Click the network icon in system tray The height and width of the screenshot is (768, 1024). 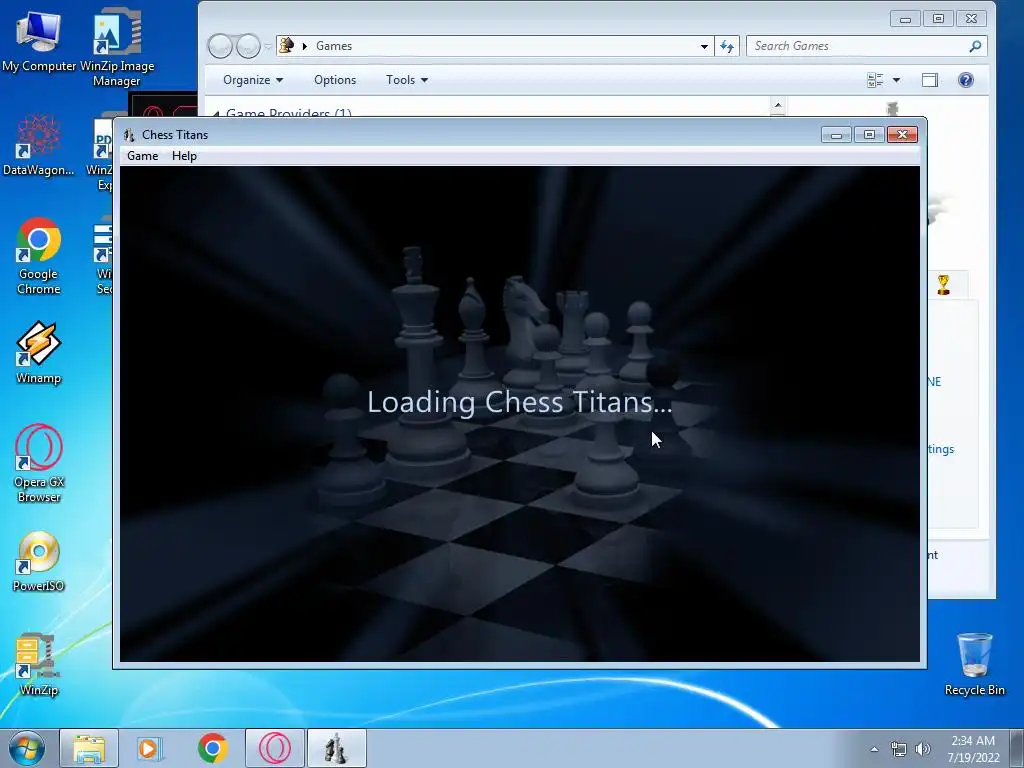coord(899,749)
